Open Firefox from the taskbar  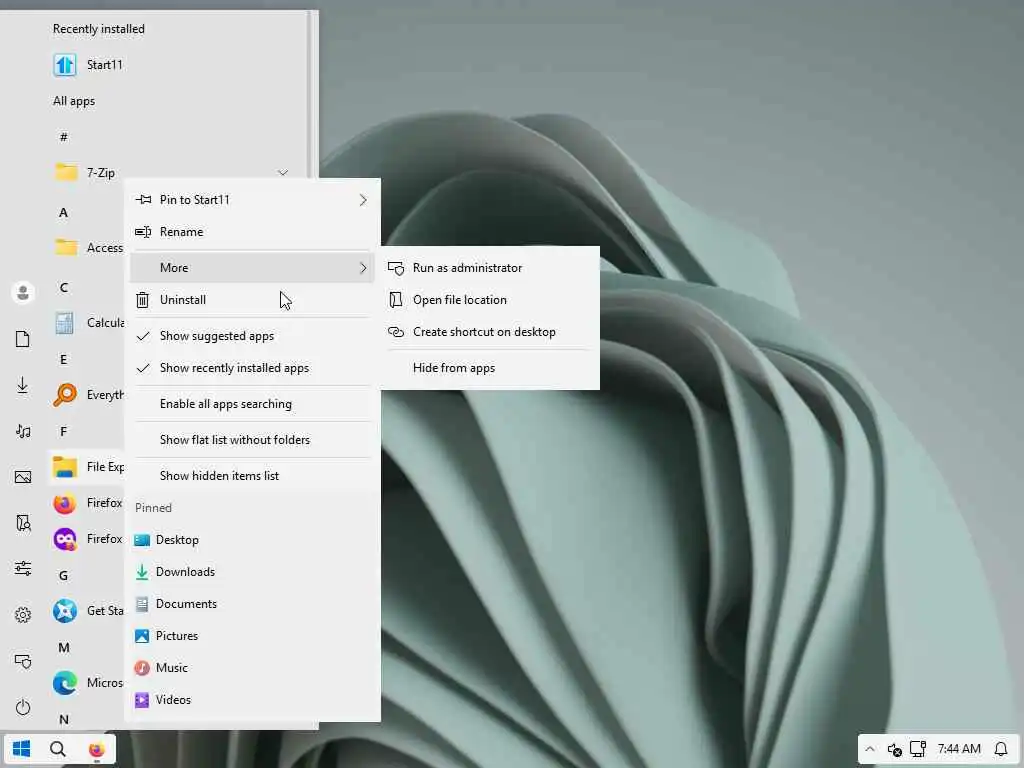97,749
